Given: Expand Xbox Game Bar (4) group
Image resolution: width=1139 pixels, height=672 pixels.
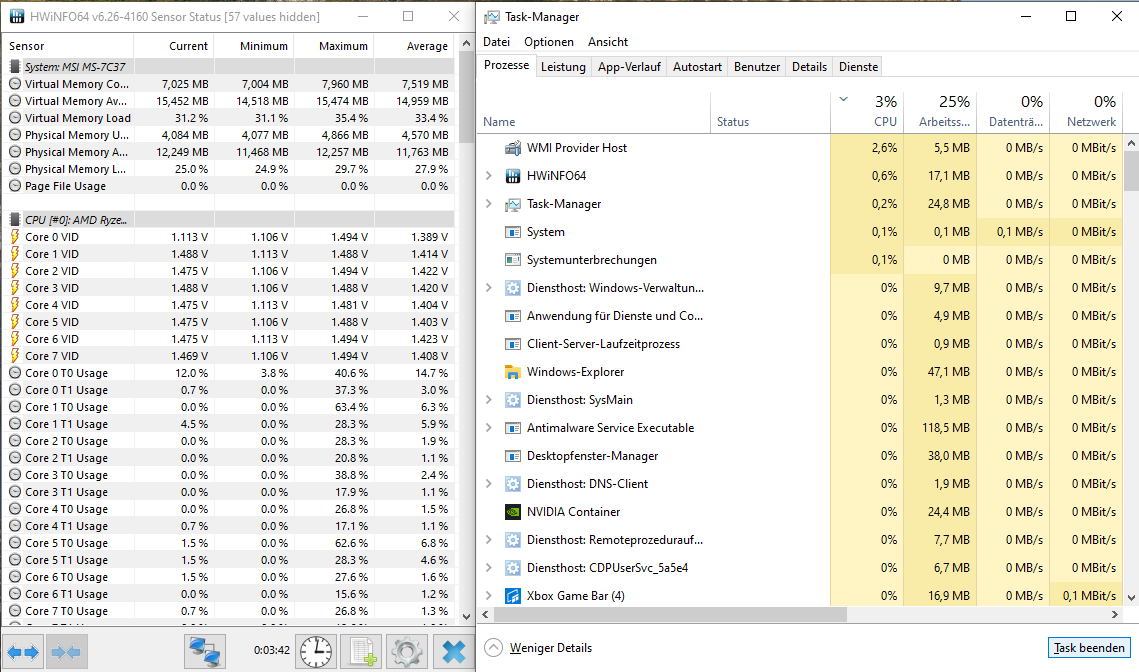Looking at the screenshot, I should point(489,596).
